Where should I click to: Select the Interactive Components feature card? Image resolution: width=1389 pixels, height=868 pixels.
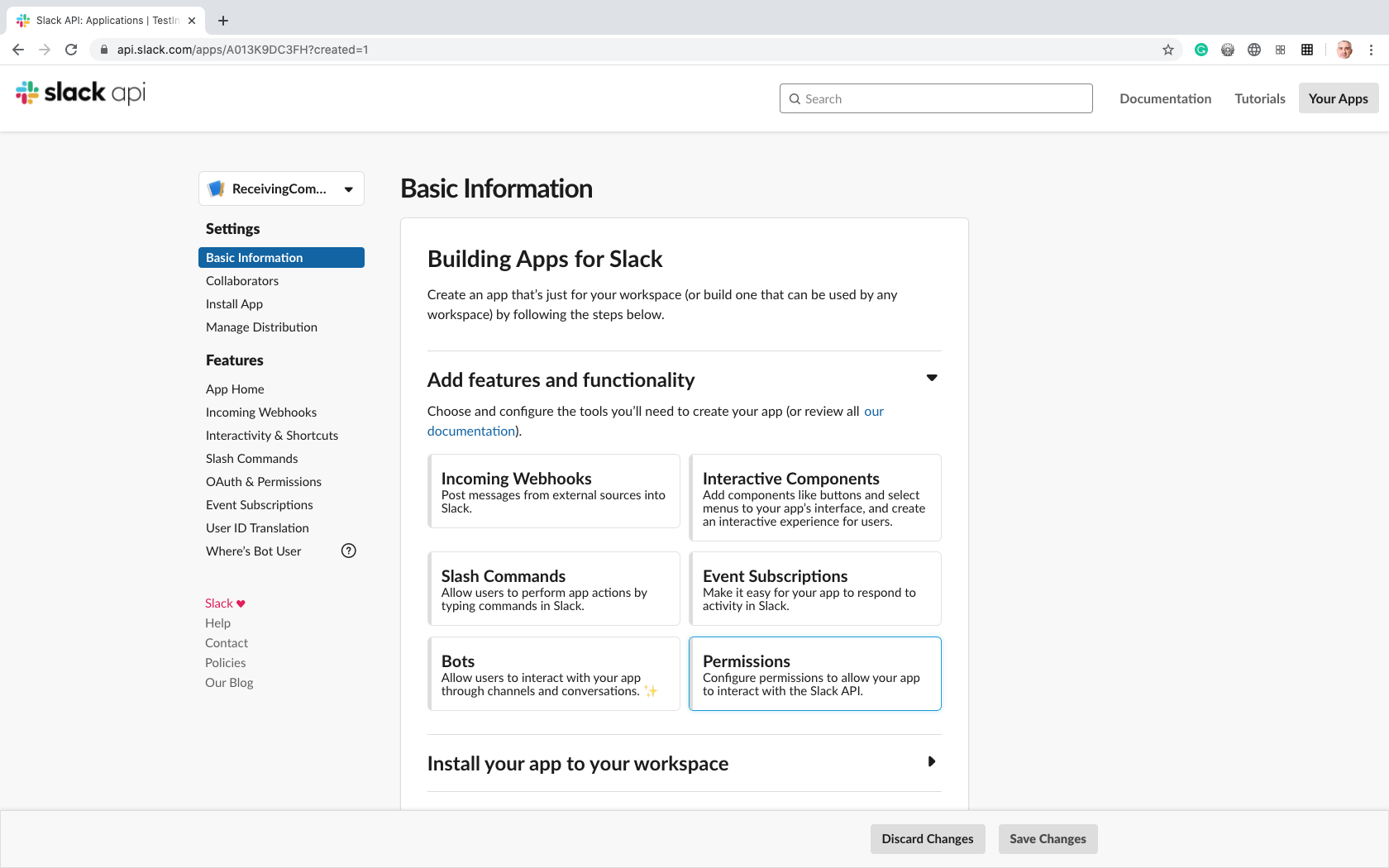(x=815, y=498)
